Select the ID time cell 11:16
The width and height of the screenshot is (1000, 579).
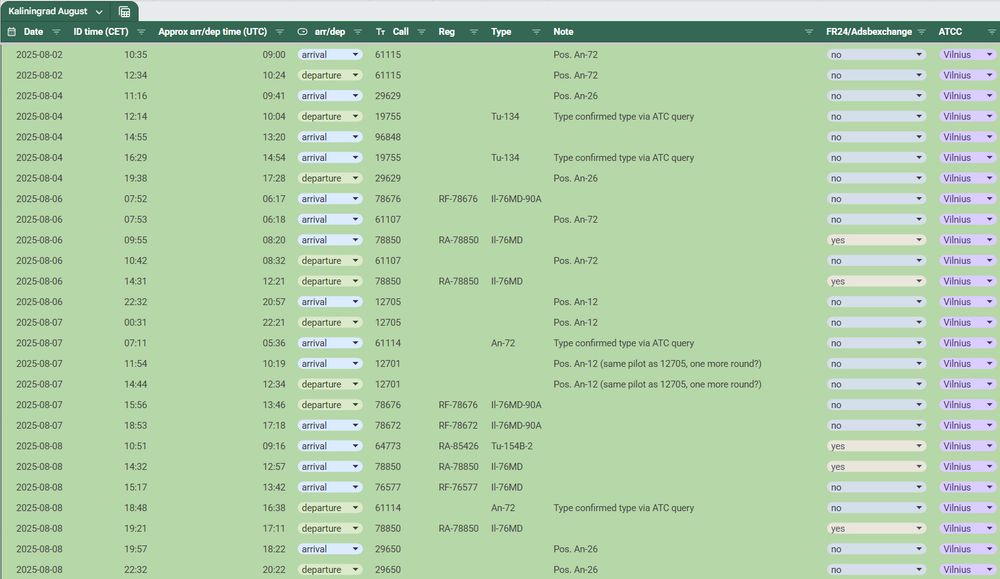135,96
